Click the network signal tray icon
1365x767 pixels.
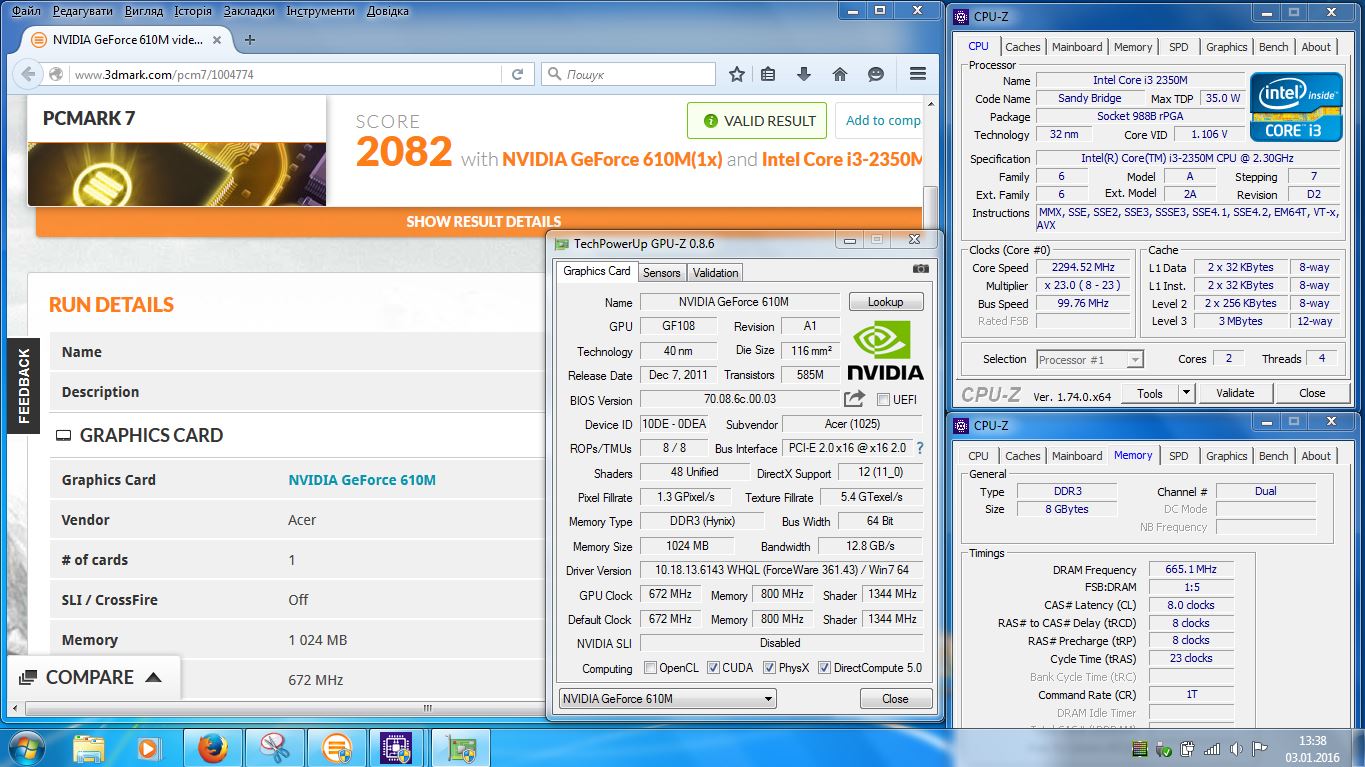pos(1211,748)
